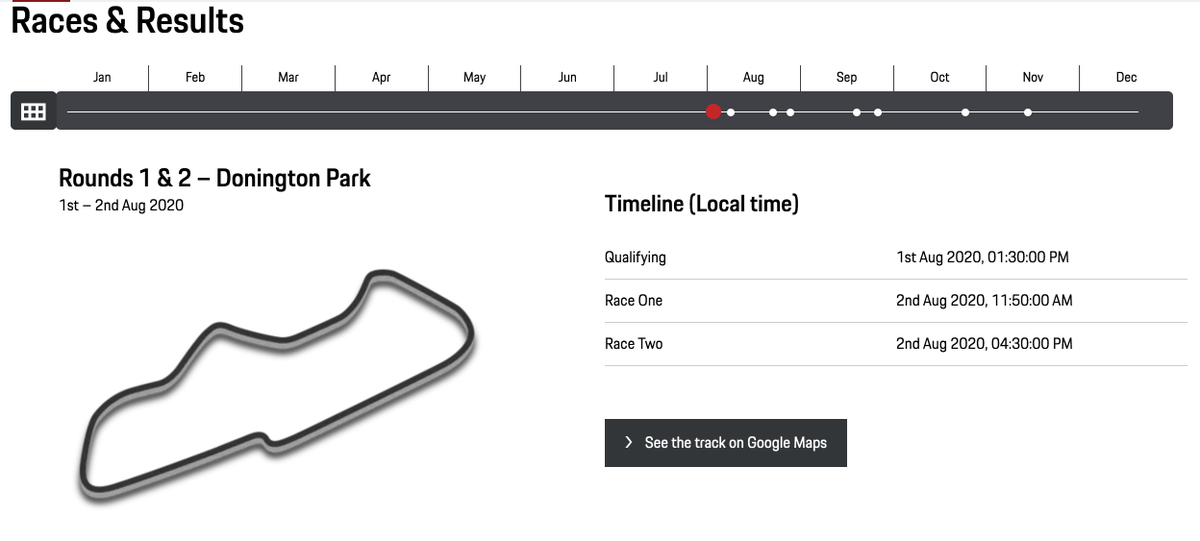Click the 'Aug' month label
1200x541 pixels.
click(x=753, y=77)
